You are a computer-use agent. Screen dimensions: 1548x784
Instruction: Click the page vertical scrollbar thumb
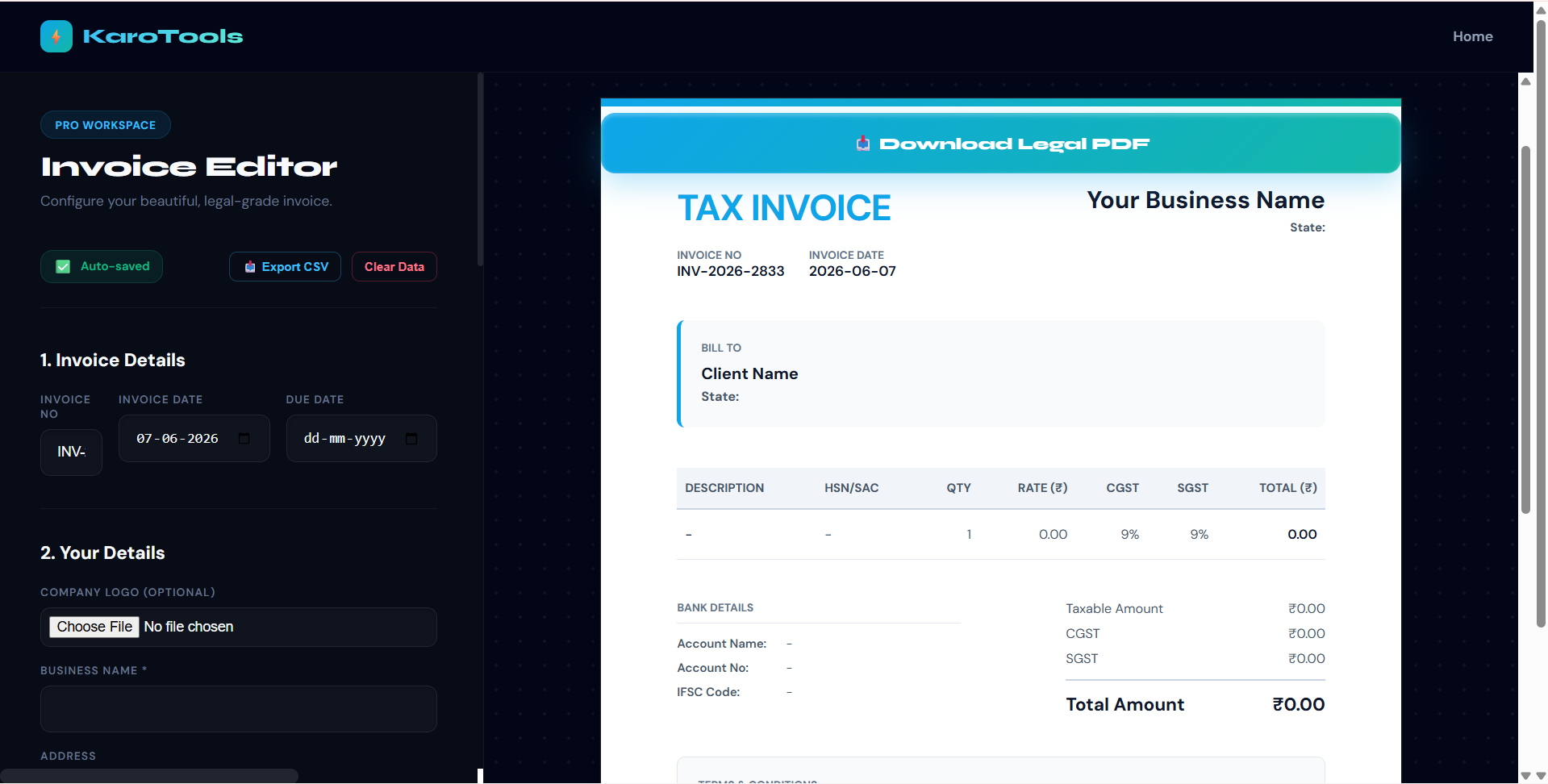[x=1541, y=323]
